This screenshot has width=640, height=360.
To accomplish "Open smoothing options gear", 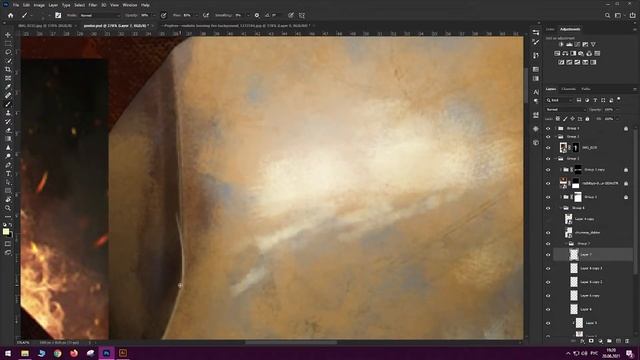I will 257,16.
